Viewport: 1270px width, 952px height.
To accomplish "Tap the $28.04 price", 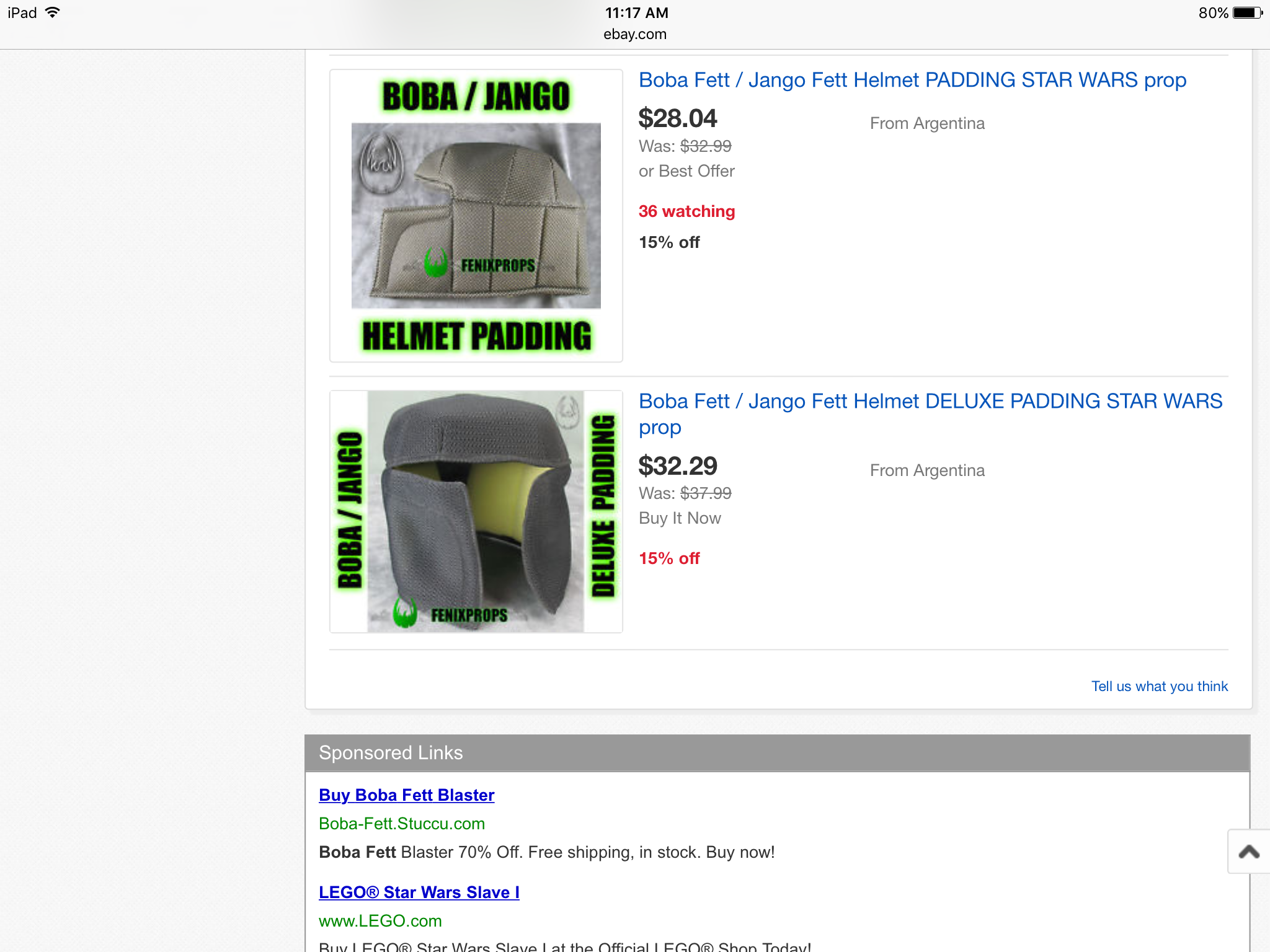I will pyautogui.click(x=678, y=118).
